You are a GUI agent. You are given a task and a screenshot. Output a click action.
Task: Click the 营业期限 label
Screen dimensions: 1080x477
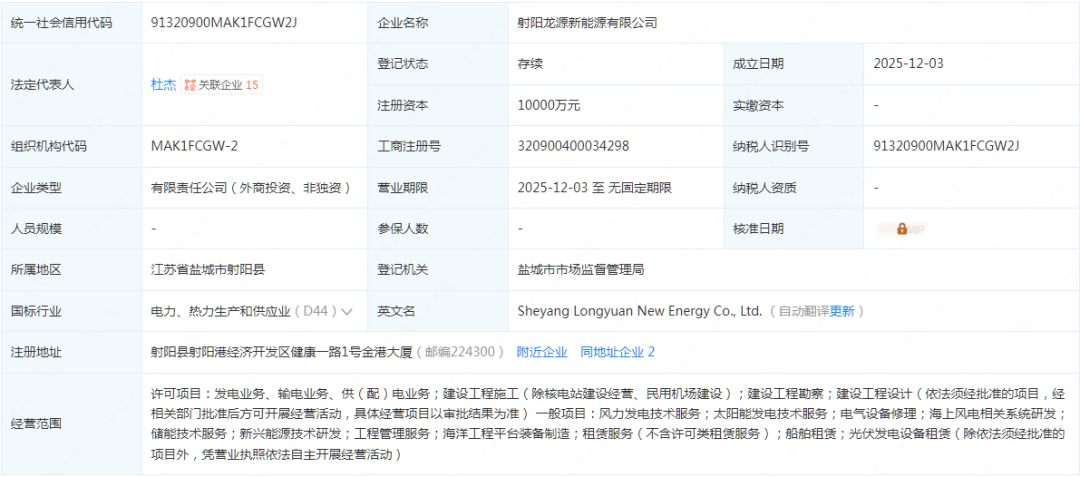(403, 187)
